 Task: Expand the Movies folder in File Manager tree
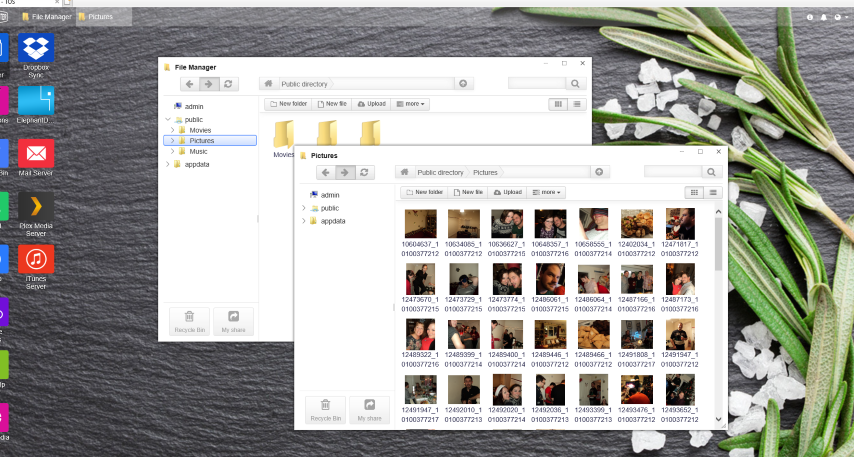tap(173, 130)
